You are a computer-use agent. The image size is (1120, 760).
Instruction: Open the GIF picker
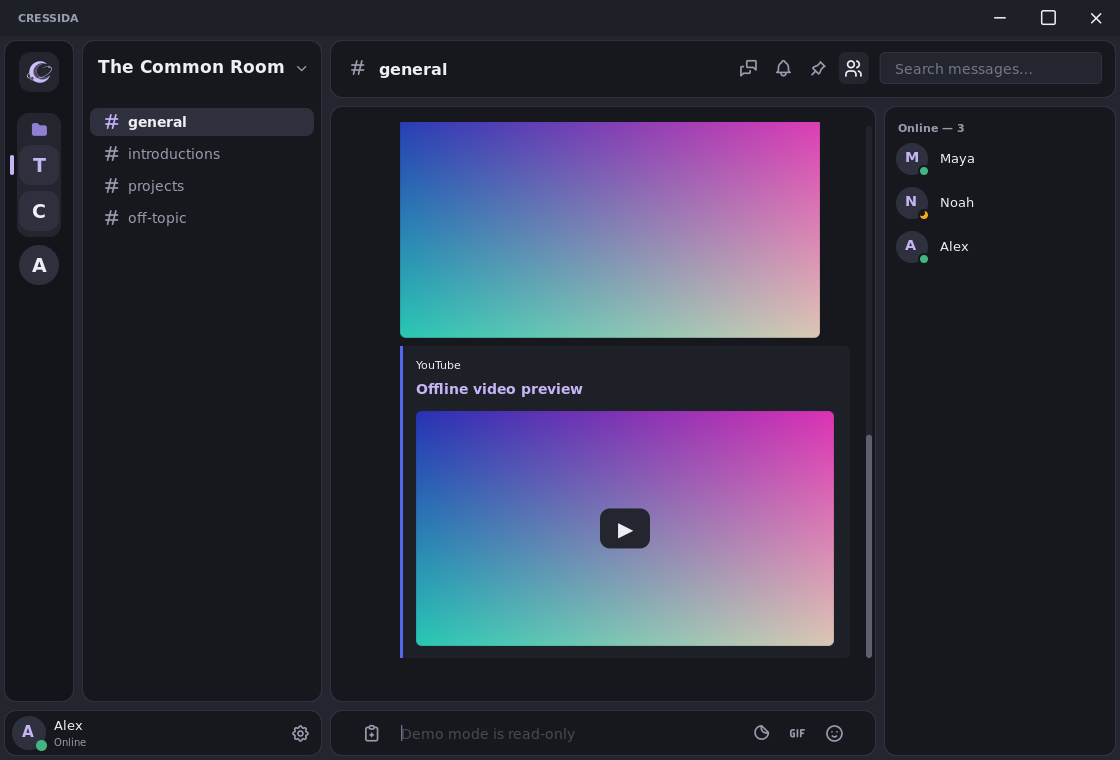(x=797, y=734)
